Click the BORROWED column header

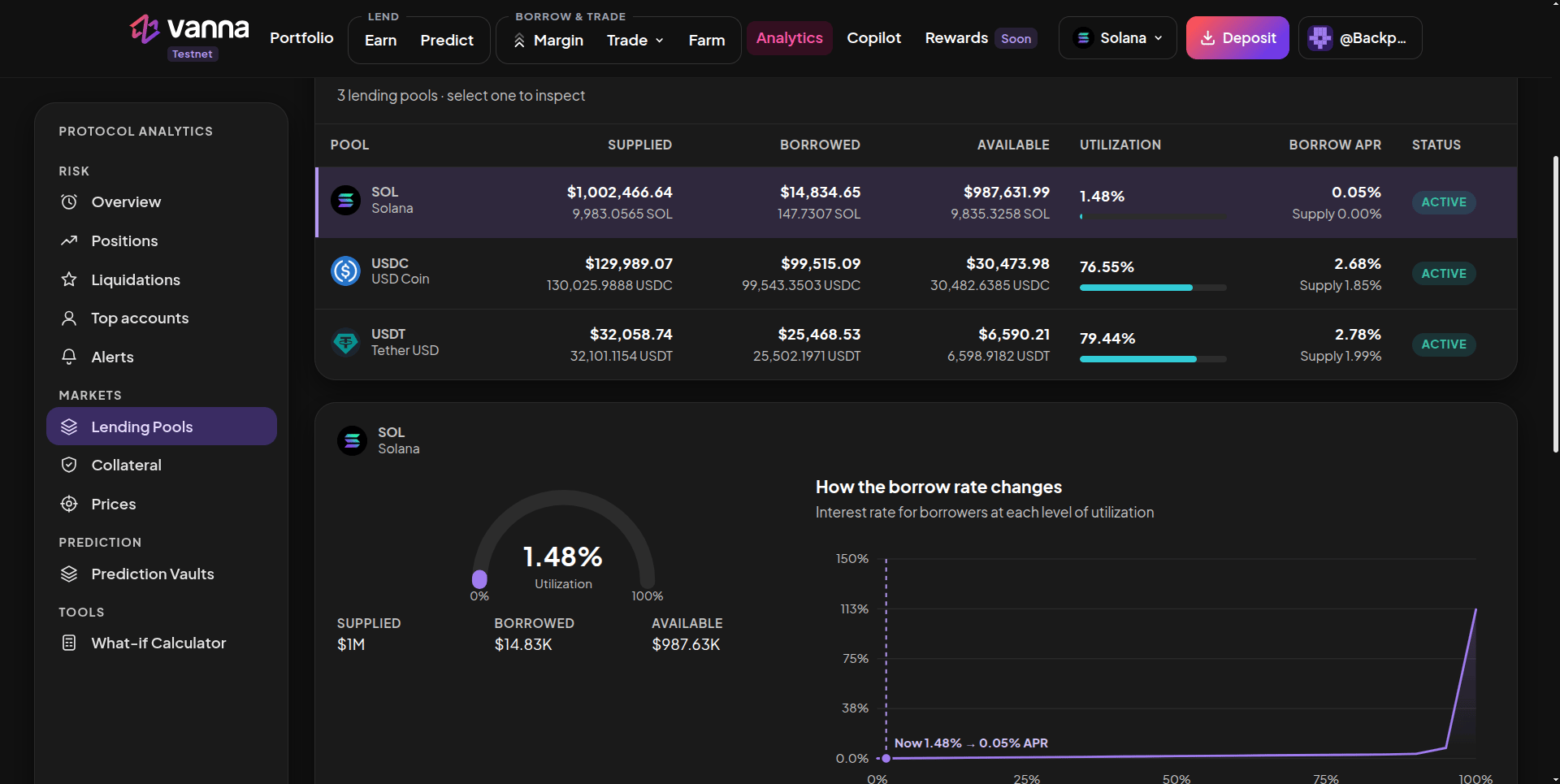(x=820, y=145)
